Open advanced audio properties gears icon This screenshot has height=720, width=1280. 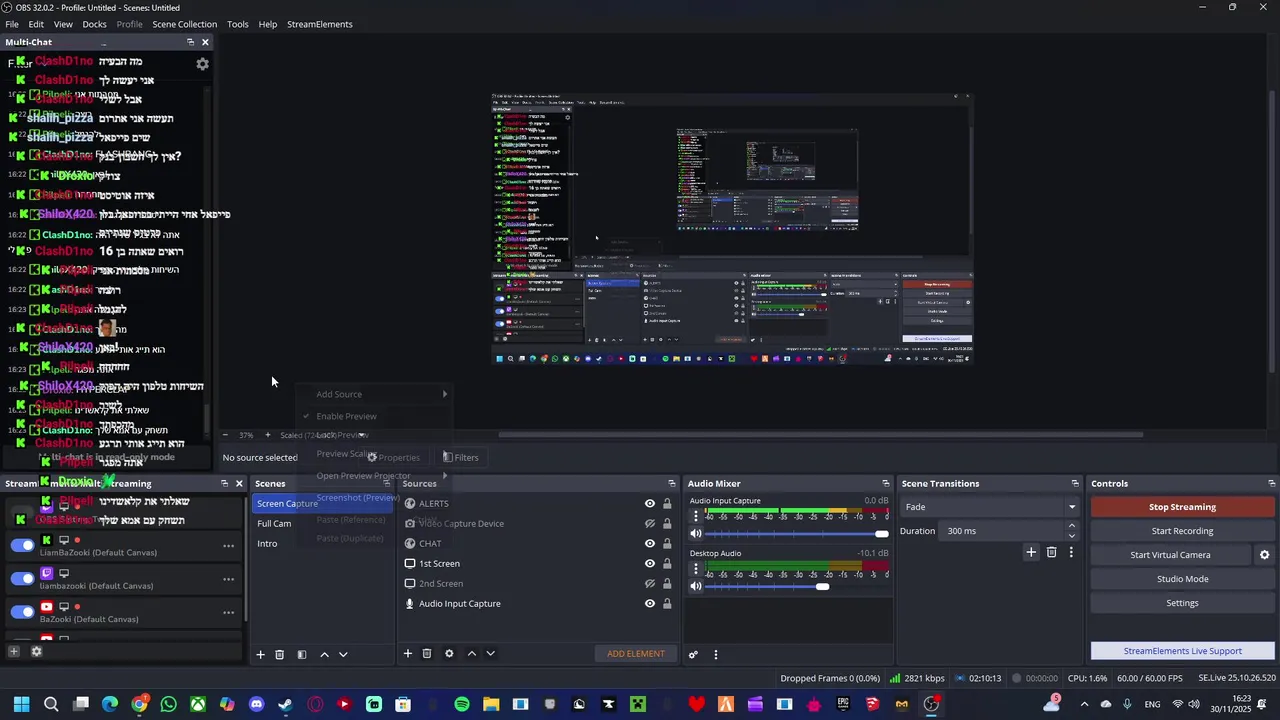coord(693,654)
